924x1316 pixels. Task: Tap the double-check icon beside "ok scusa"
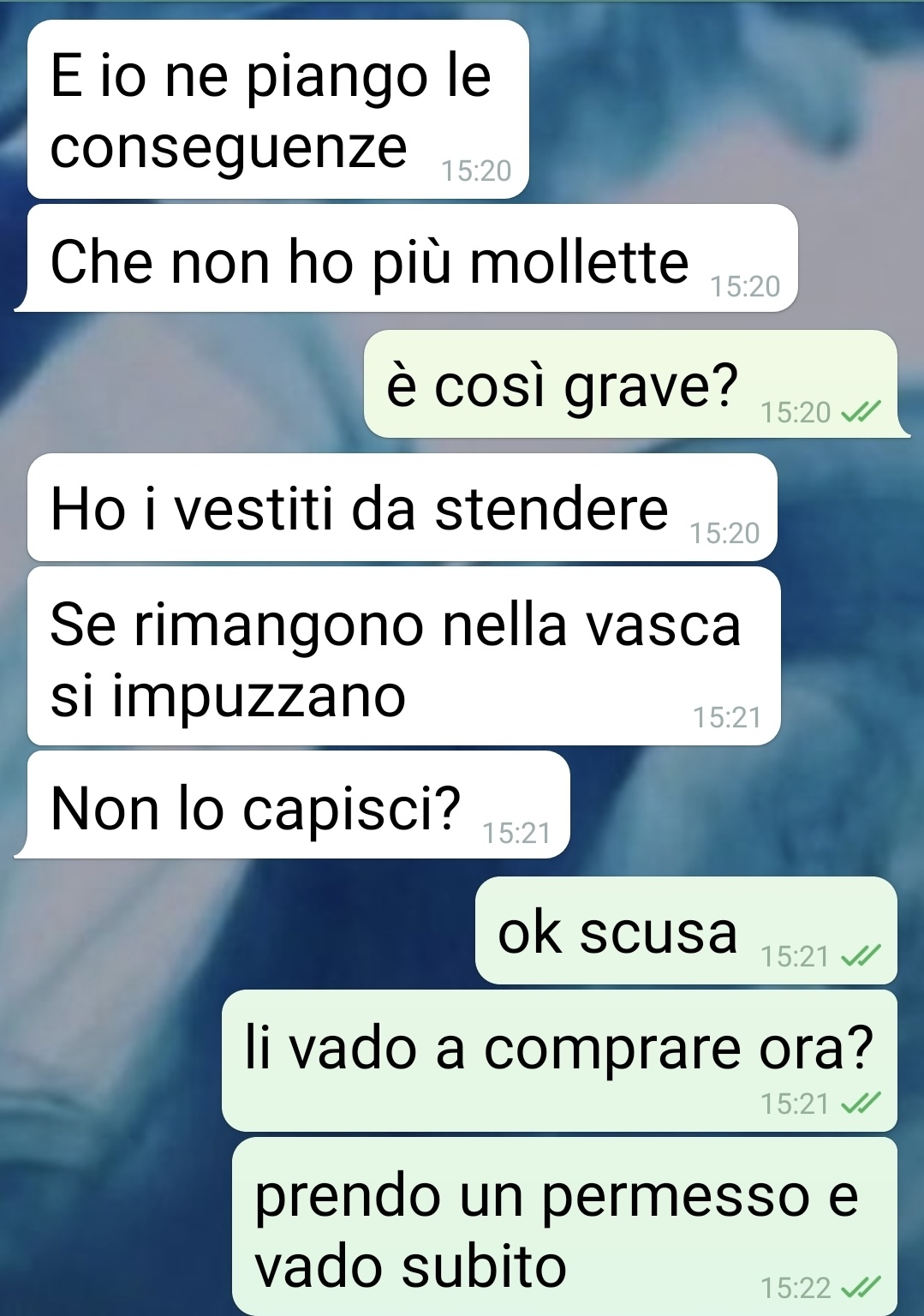tap(861, 956)
